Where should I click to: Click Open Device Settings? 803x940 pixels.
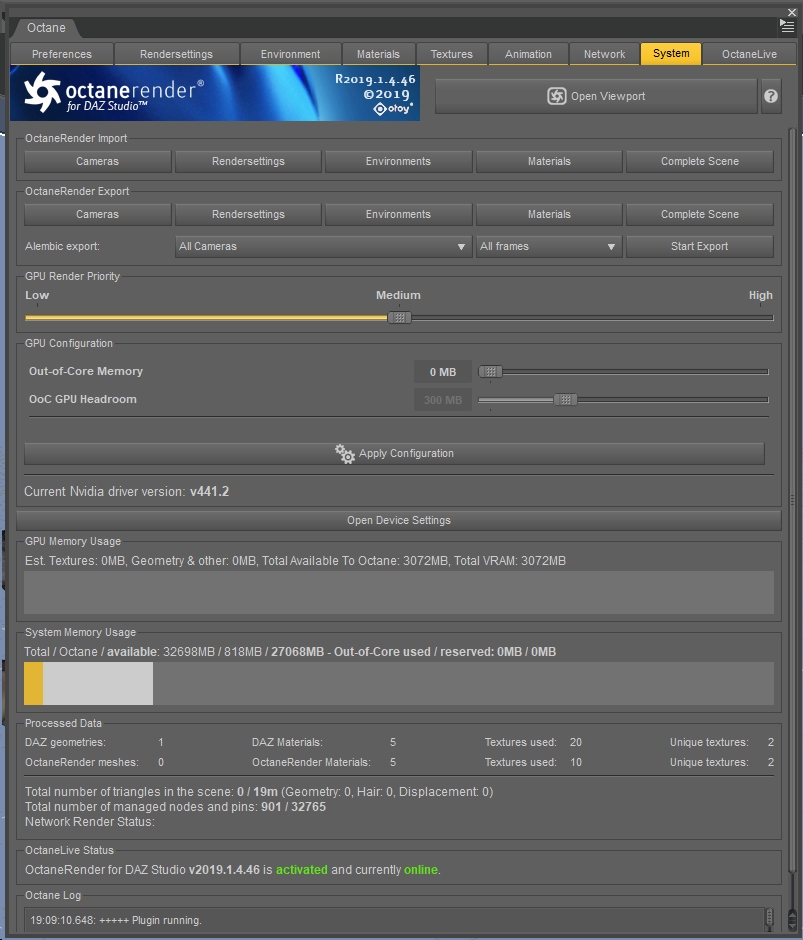(x=399, y=520)
